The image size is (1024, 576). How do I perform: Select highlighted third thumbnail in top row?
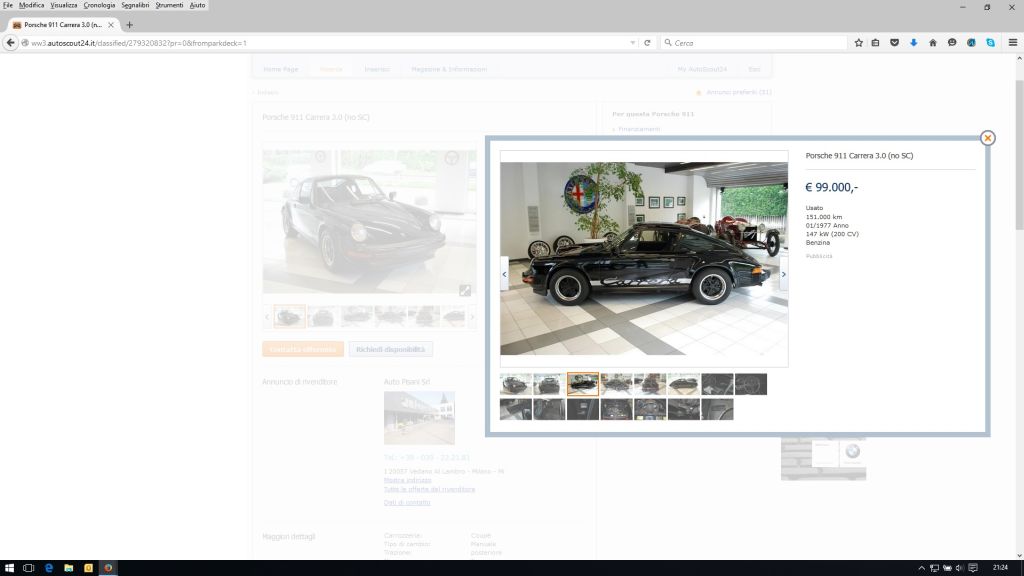583,384
